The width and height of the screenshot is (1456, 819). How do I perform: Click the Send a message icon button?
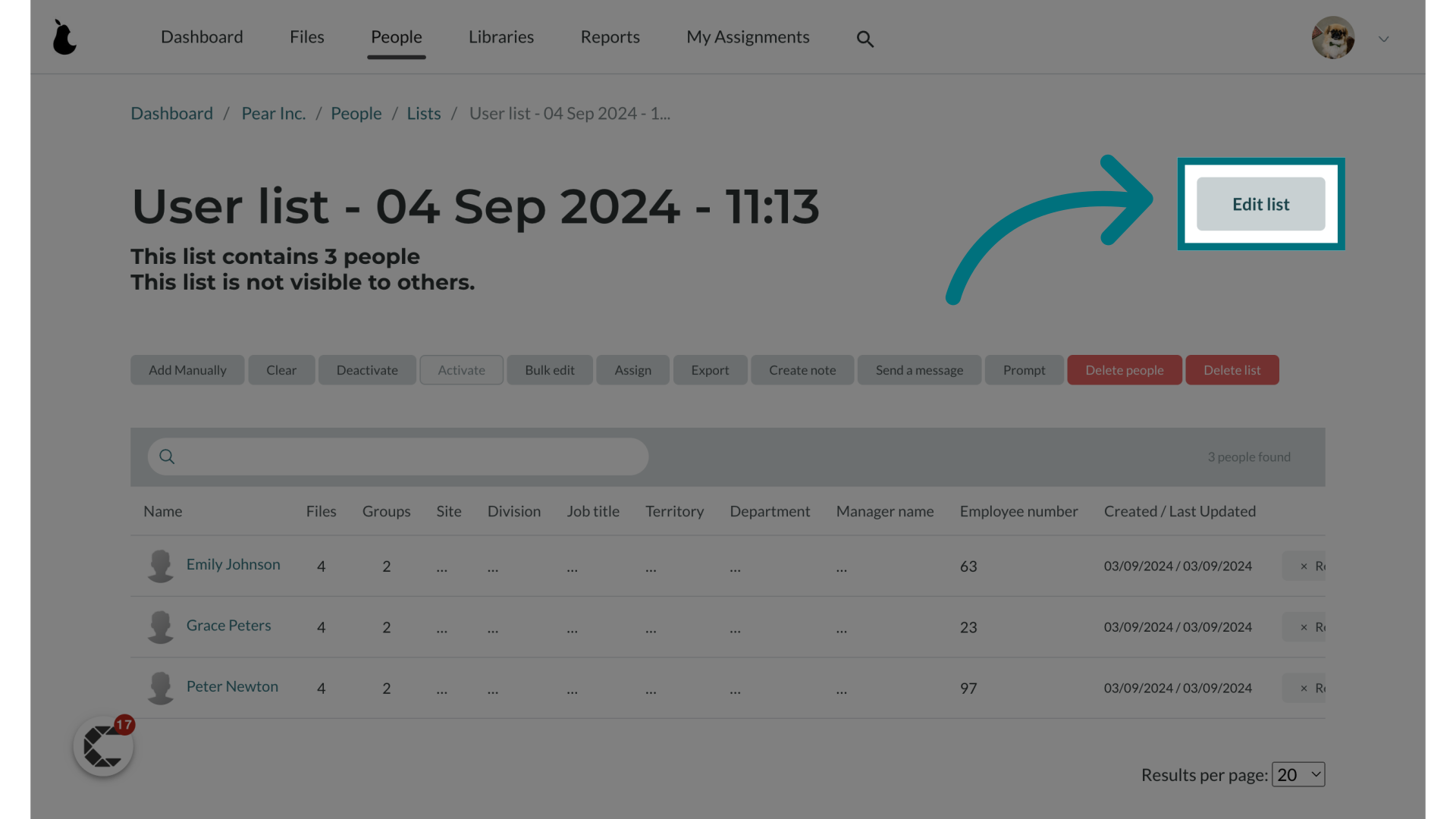coord(918,370)
